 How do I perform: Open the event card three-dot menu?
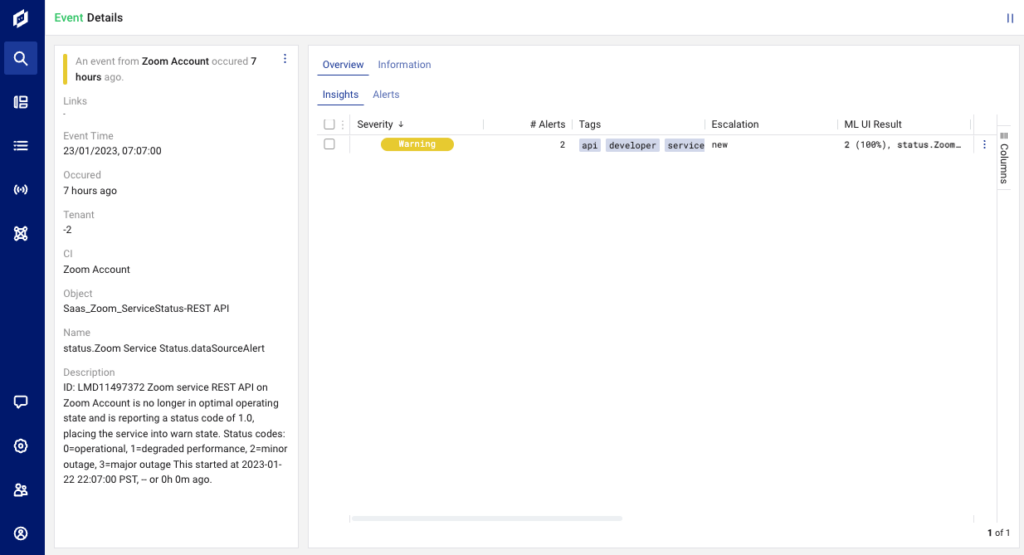(x=285, y=59)
